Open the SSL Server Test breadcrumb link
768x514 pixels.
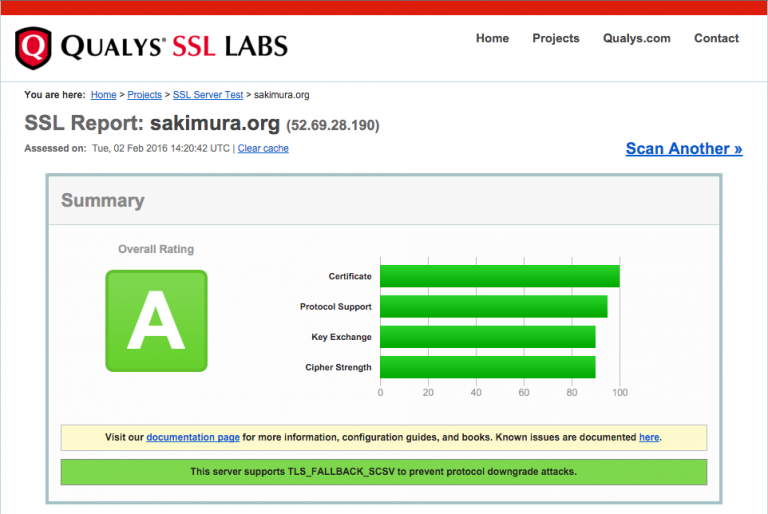click(x=208, y=95)
